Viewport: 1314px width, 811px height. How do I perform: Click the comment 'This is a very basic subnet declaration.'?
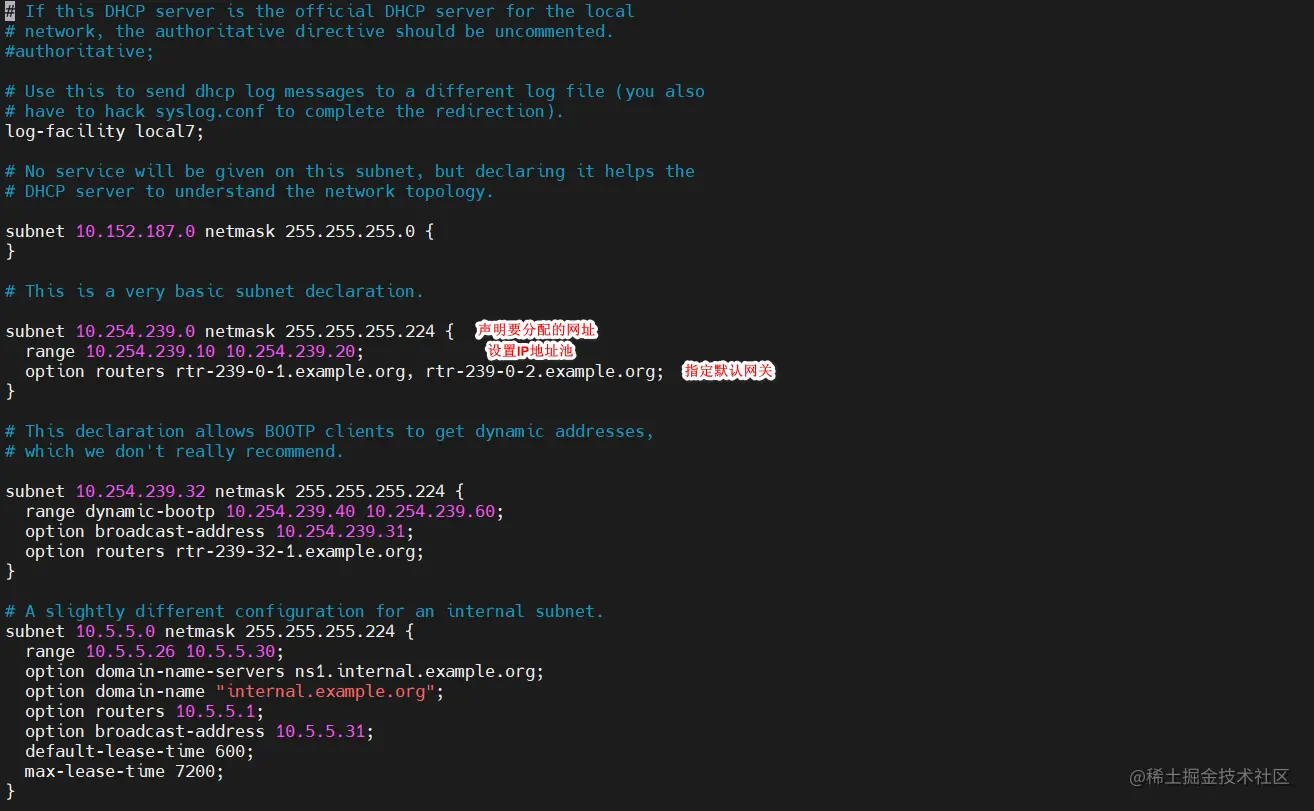215,291
